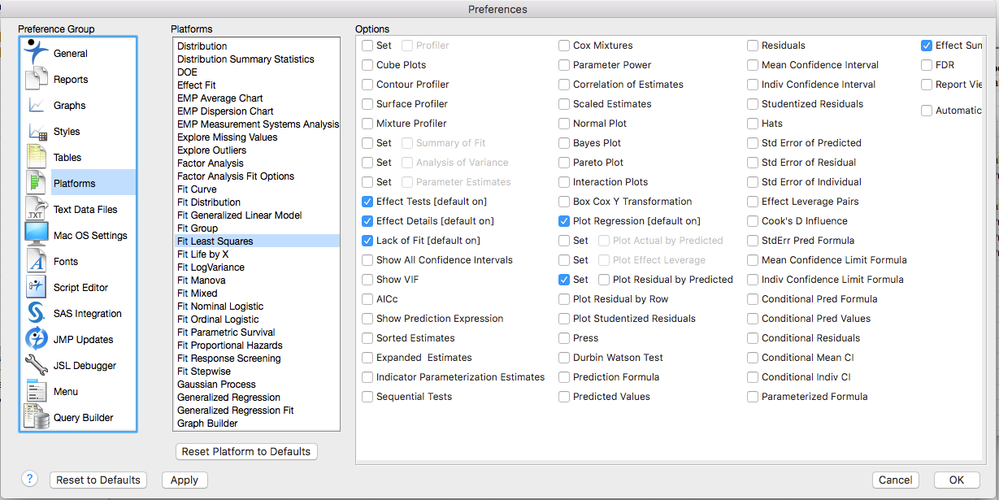
Task: Uncheck Effect Tests default-on option
Action: 368,201
